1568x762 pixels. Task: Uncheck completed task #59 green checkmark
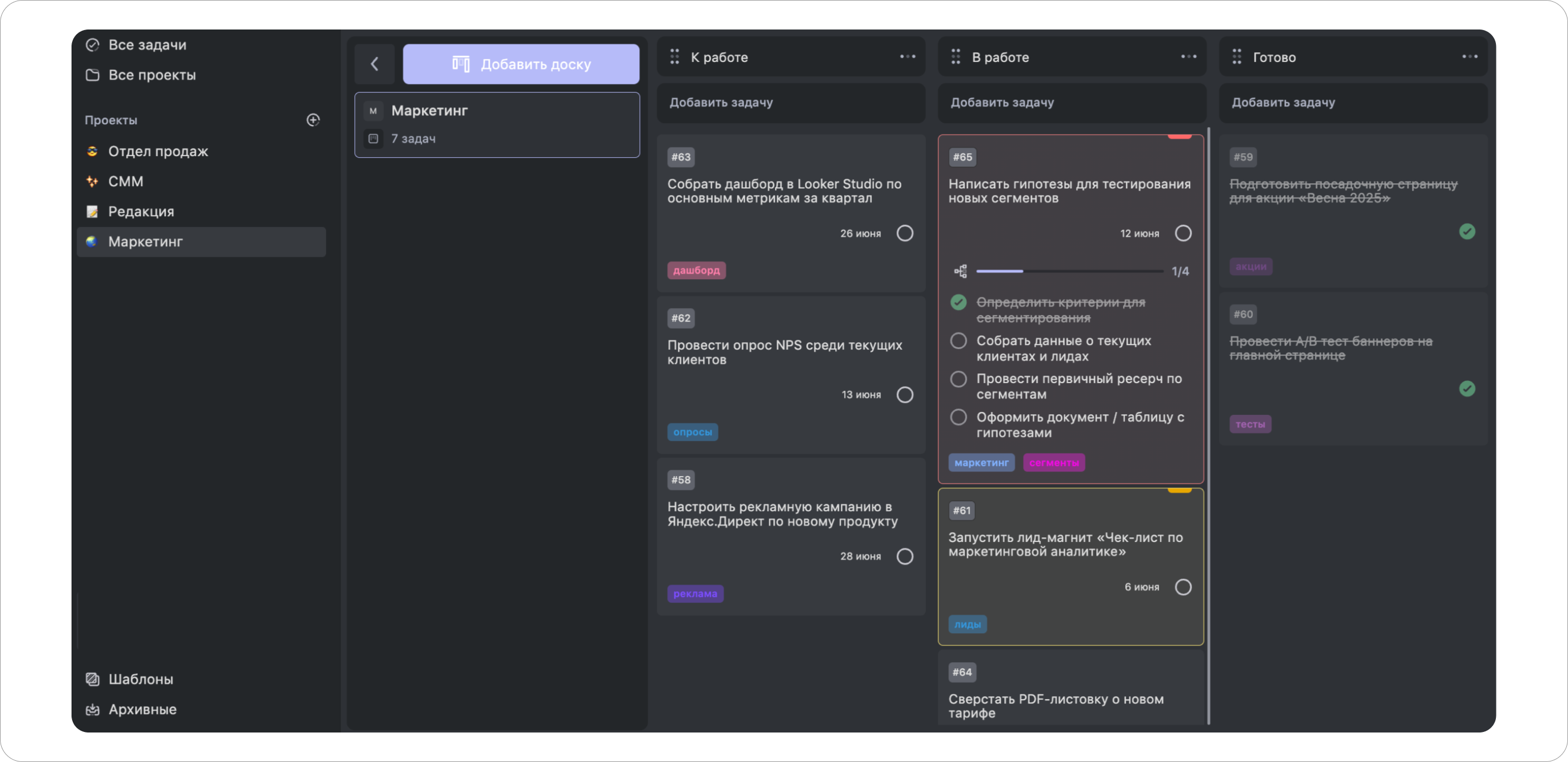click(x=1467, y=231)
